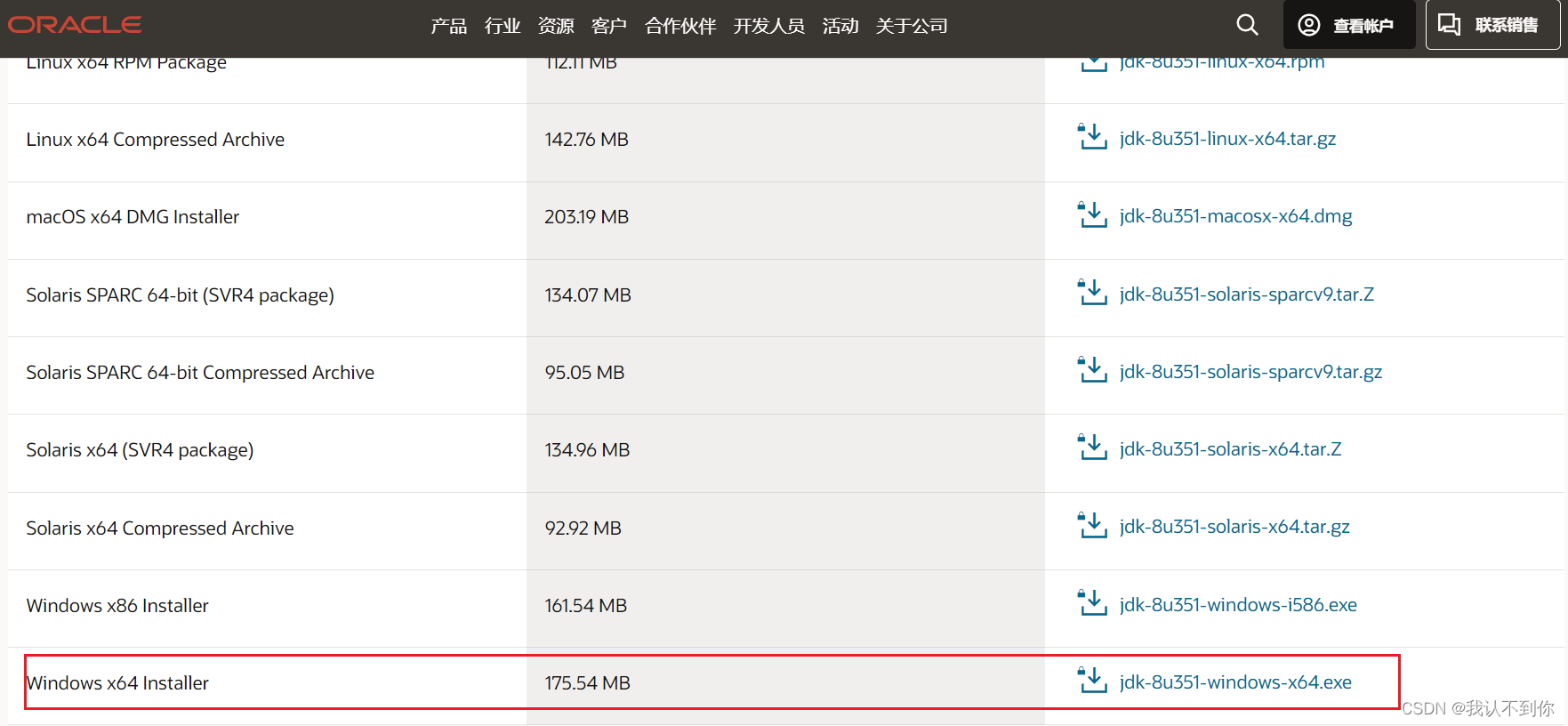Download jdk-8u351-solaris-sparcv9.tar.Z

tap(1246, 294)
